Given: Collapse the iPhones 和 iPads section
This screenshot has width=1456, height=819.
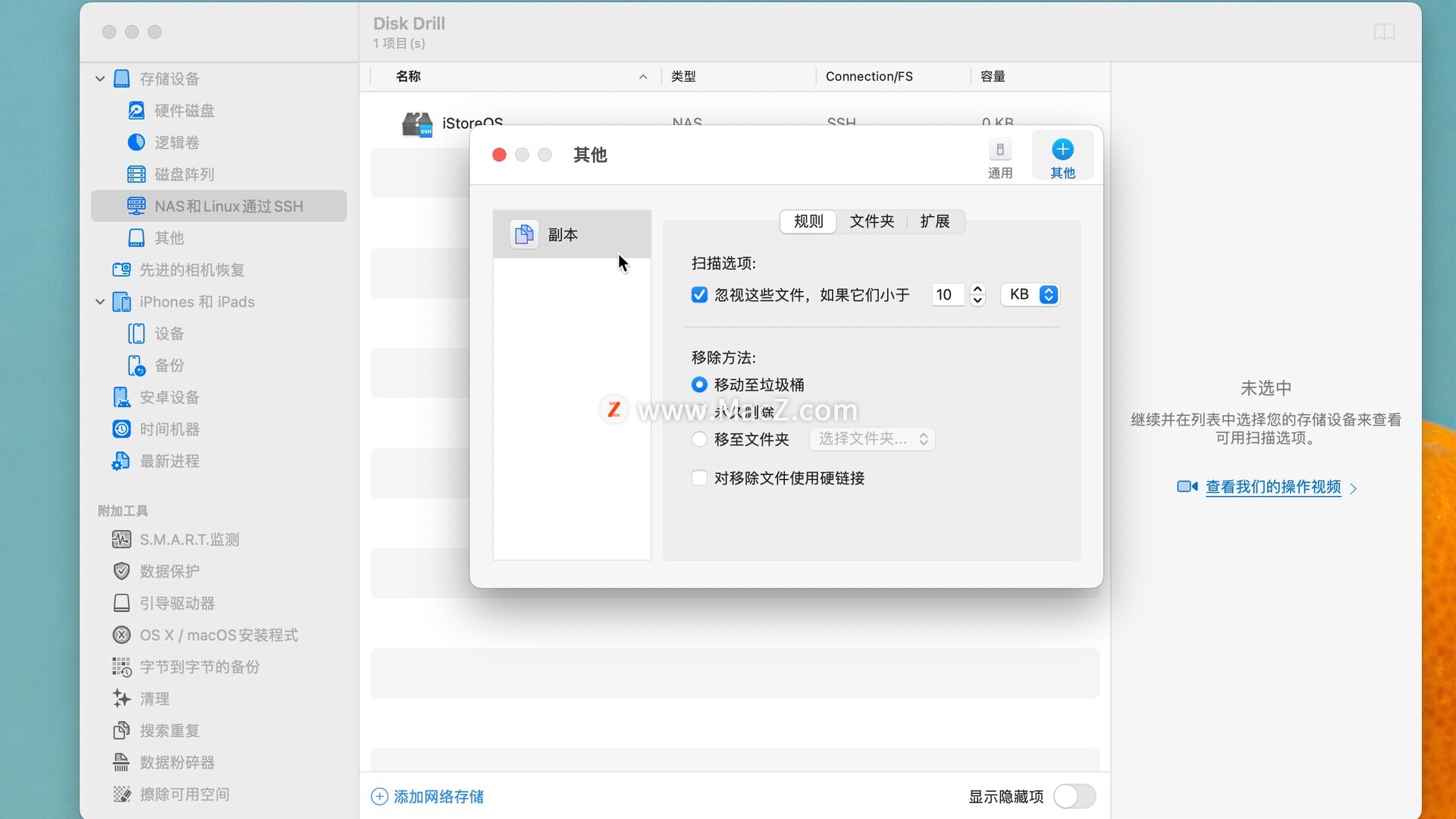Looking at the screenshot, I should [100, 302].
